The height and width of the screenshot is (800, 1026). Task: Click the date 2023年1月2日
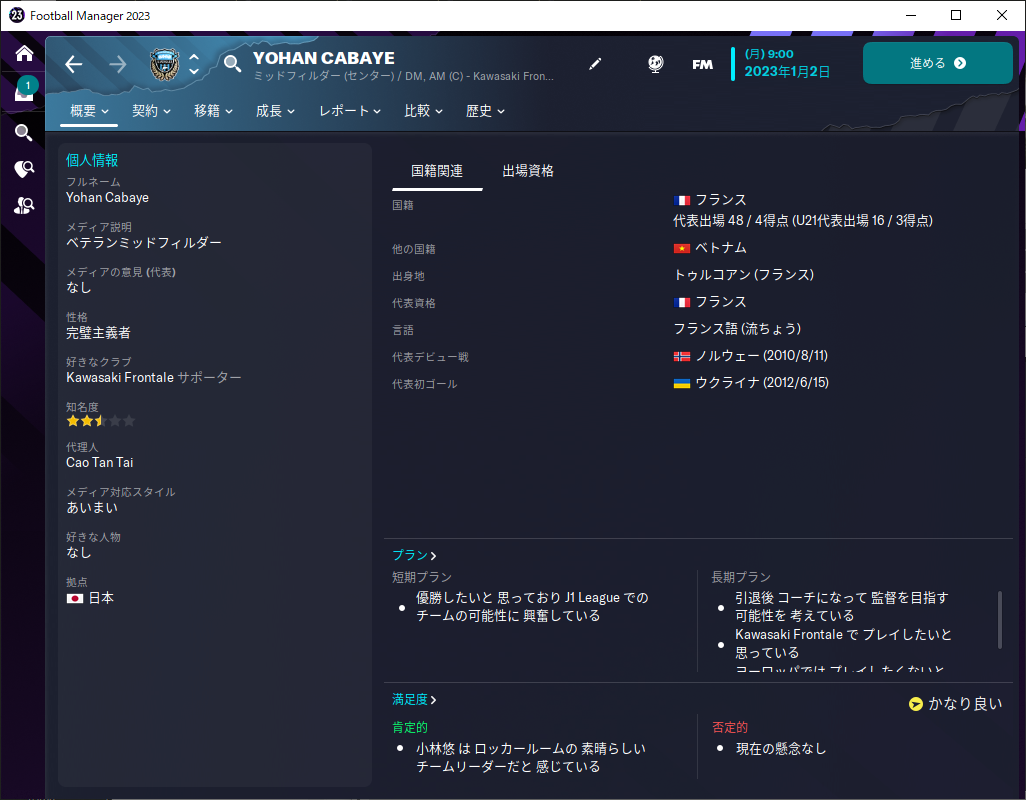point(787,71)
